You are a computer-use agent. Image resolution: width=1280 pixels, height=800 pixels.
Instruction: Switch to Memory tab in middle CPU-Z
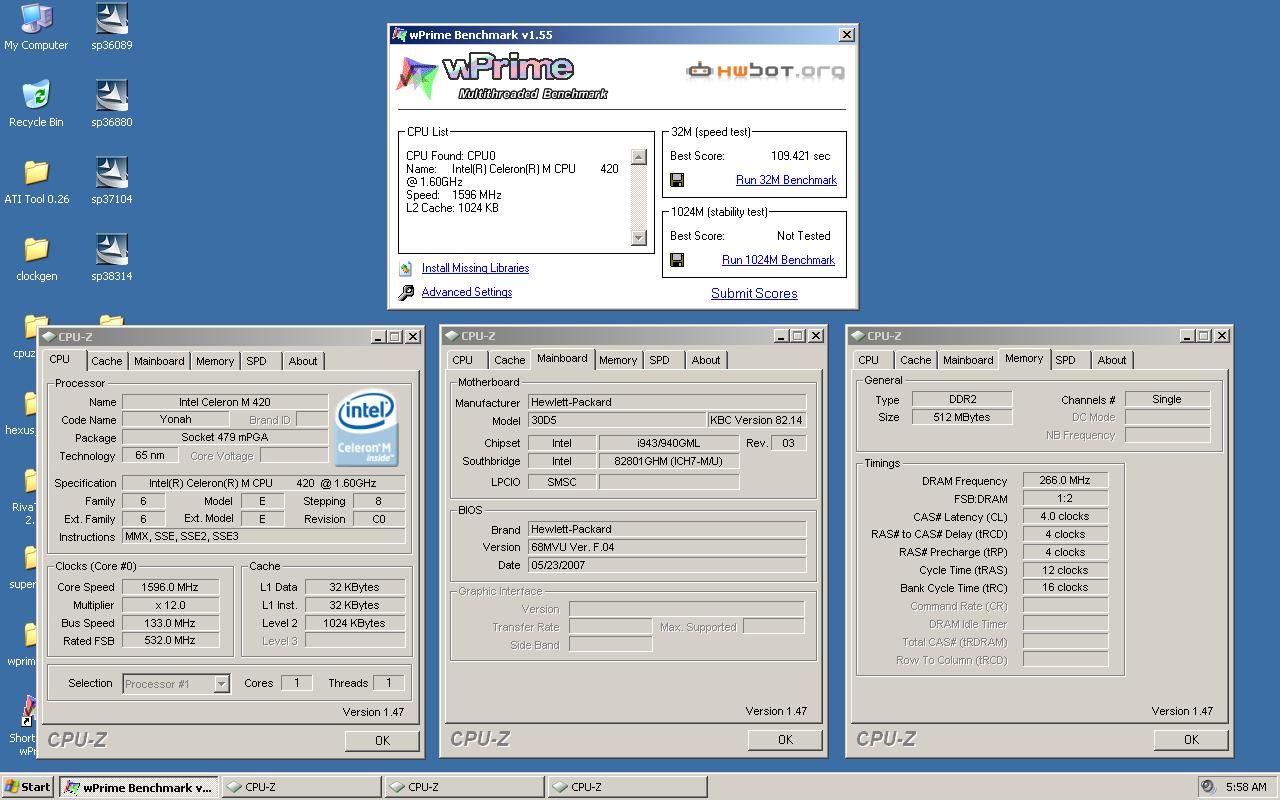click(x=618, y=360)
